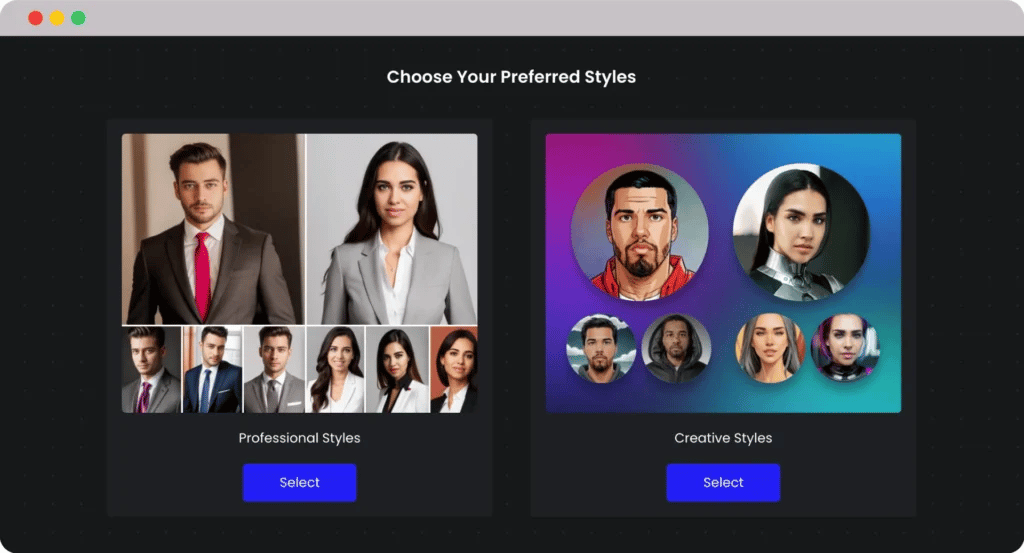Open the thumbnail of man in navy suit
This screenshot has height=553, width=1024.
click(x=212, y=370)
